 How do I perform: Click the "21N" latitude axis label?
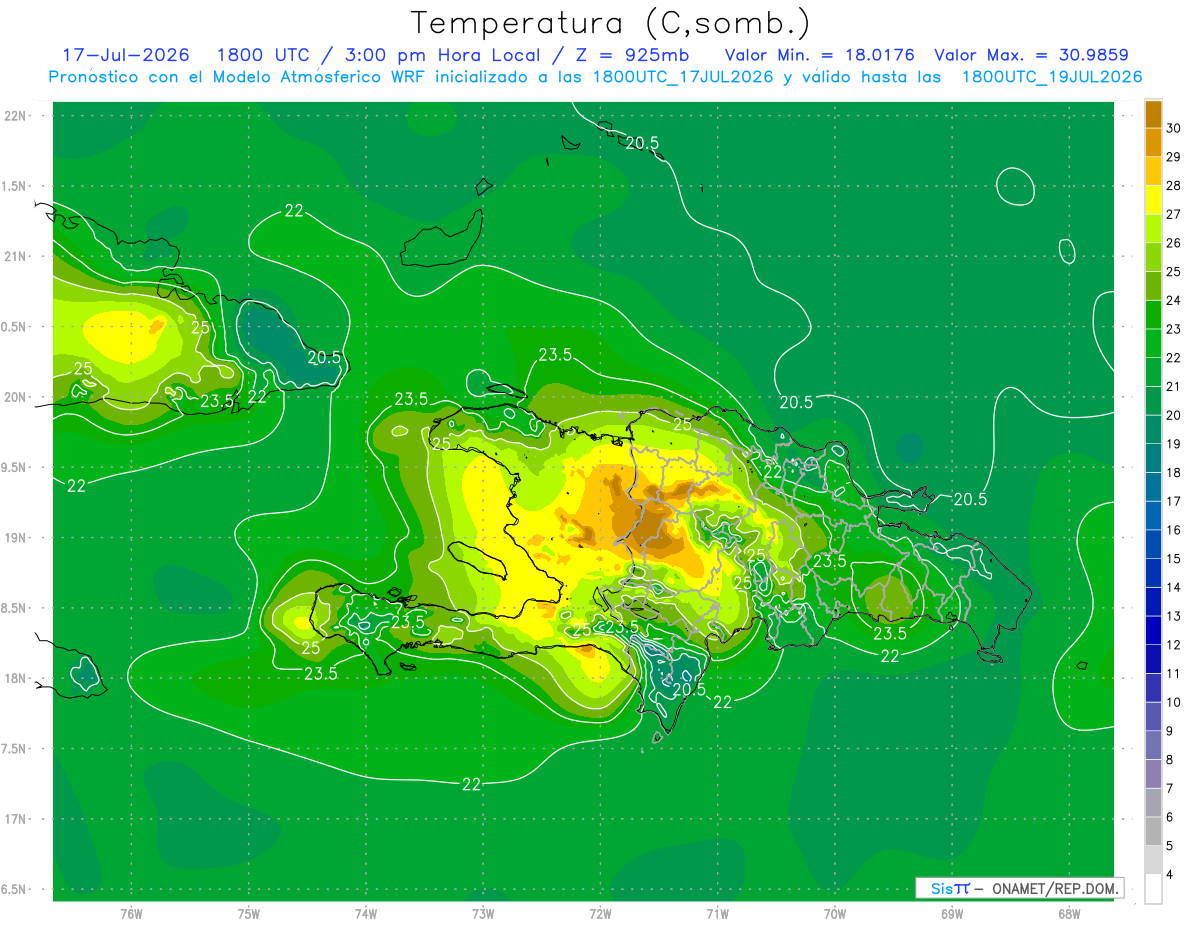[17, 257]
